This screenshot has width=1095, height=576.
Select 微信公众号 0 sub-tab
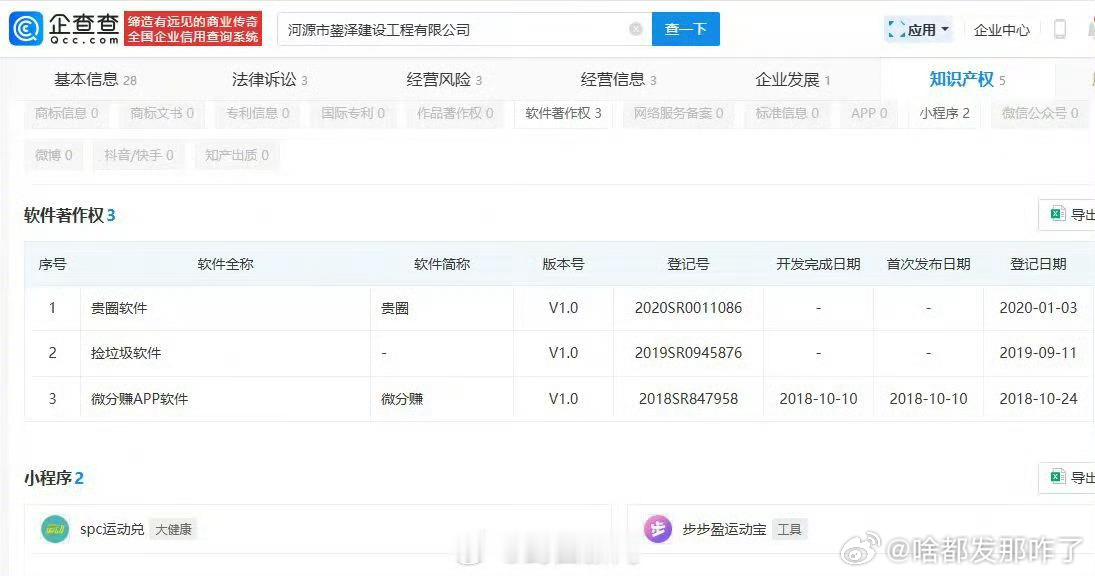tap(1040, 113)
